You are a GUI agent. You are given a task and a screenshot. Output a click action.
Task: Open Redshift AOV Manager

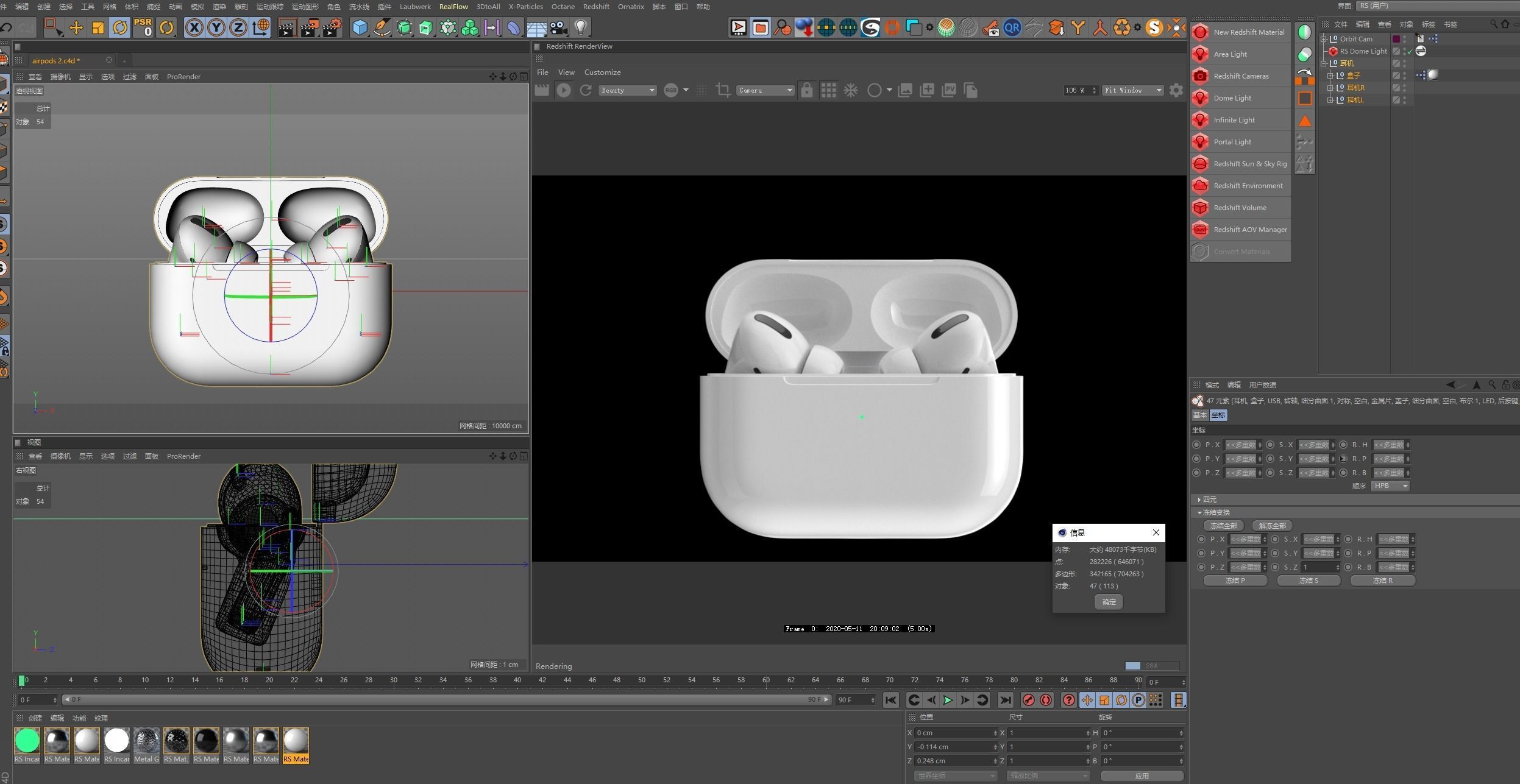pyautogui.click(x=1240, y=230)
